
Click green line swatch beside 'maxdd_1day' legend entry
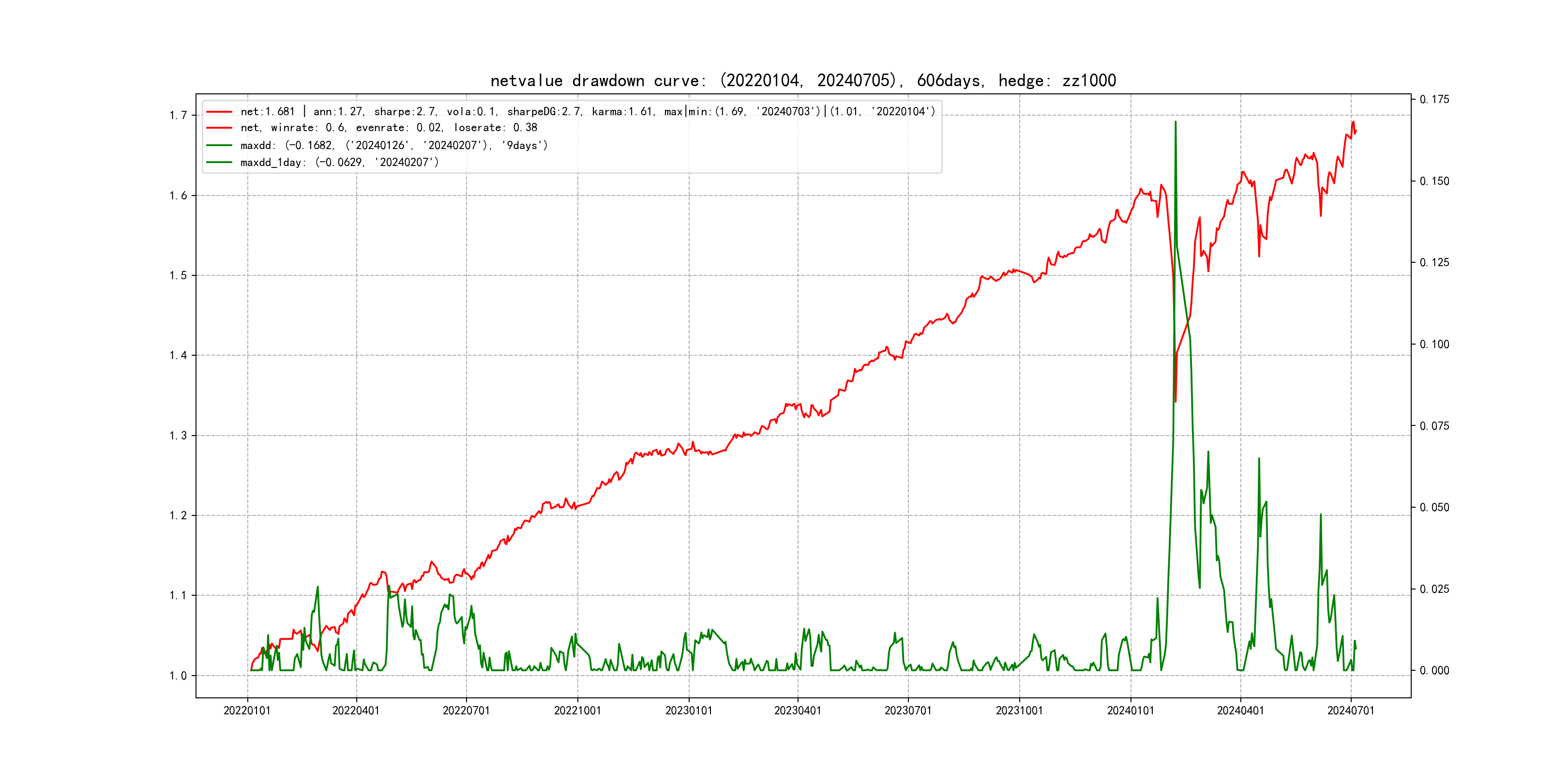pos(219,163)
